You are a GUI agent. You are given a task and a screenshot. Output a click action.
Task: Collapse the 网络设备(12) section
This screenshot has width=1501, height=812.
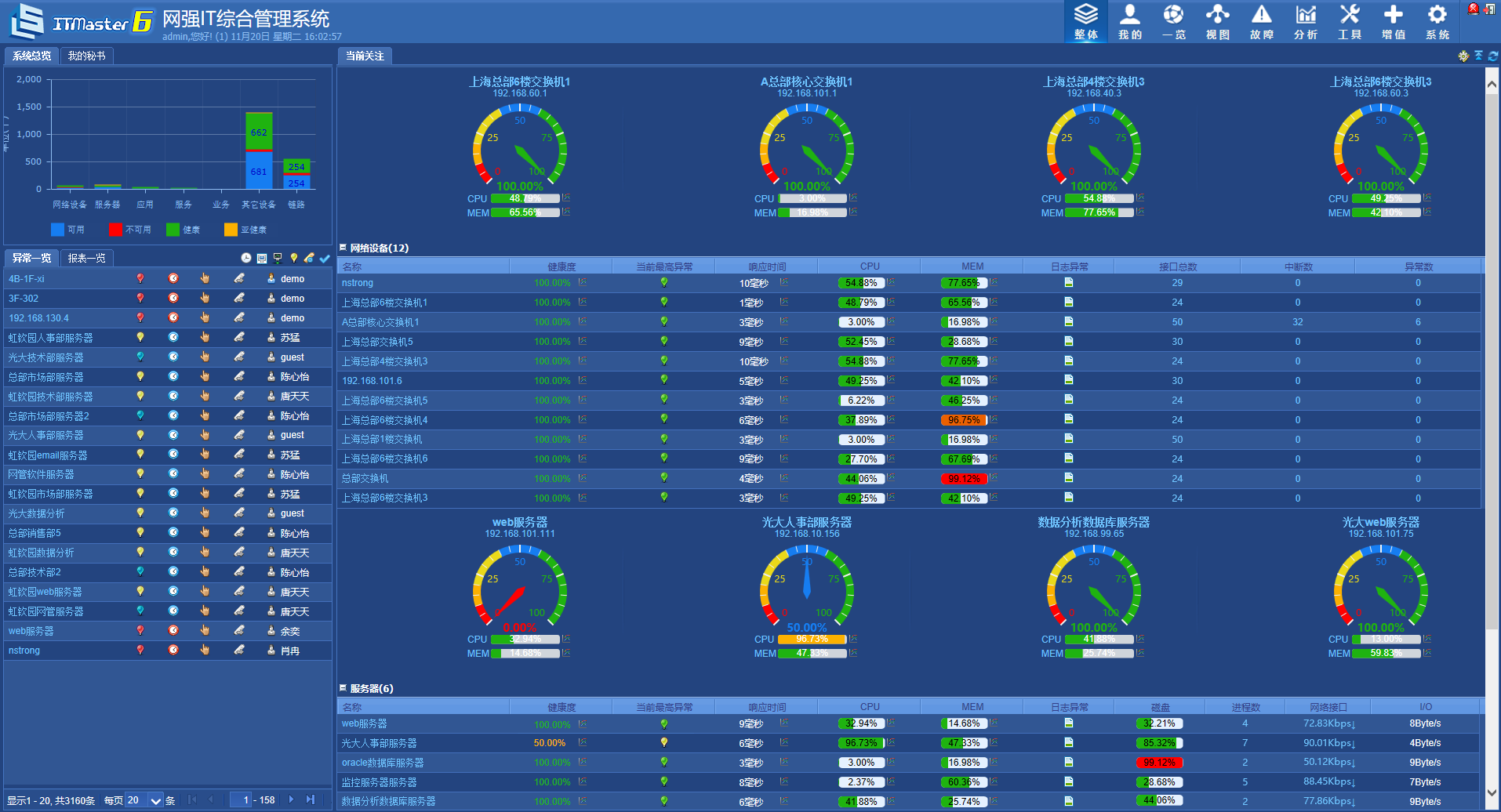pos(343,248)
